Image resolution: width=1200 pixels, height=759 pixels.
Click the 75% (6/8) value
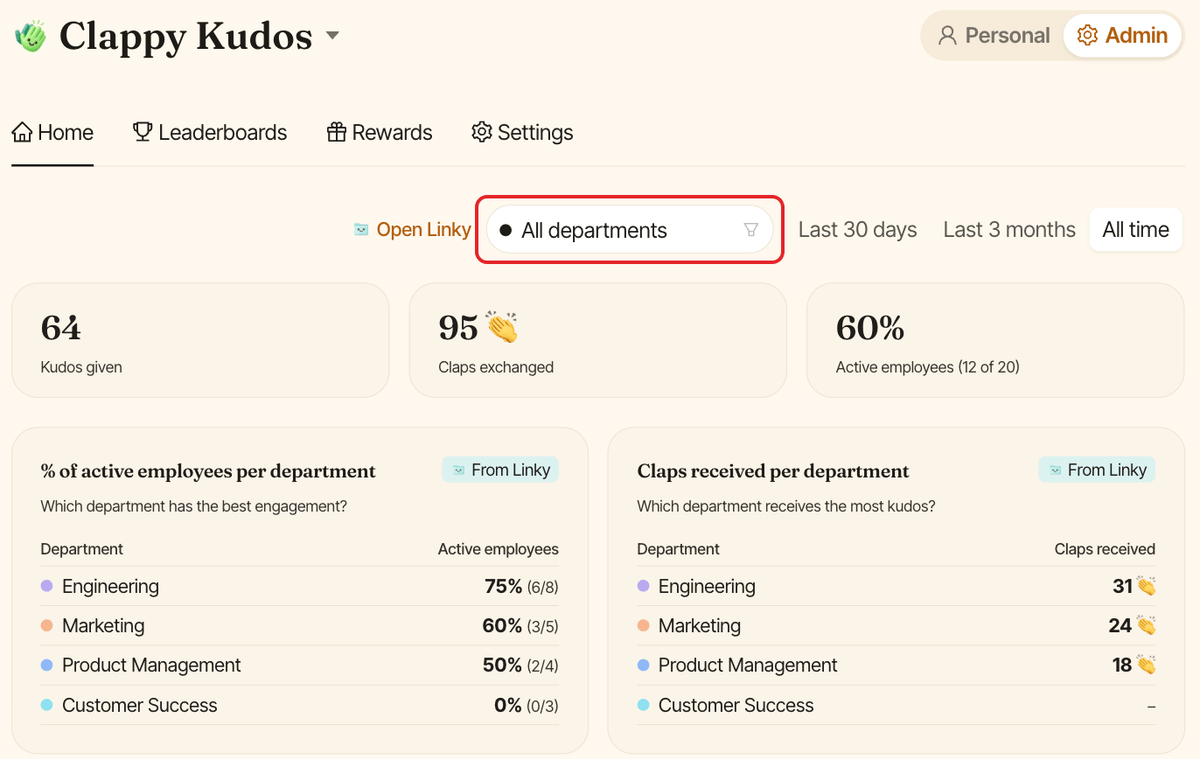point(521,587)
